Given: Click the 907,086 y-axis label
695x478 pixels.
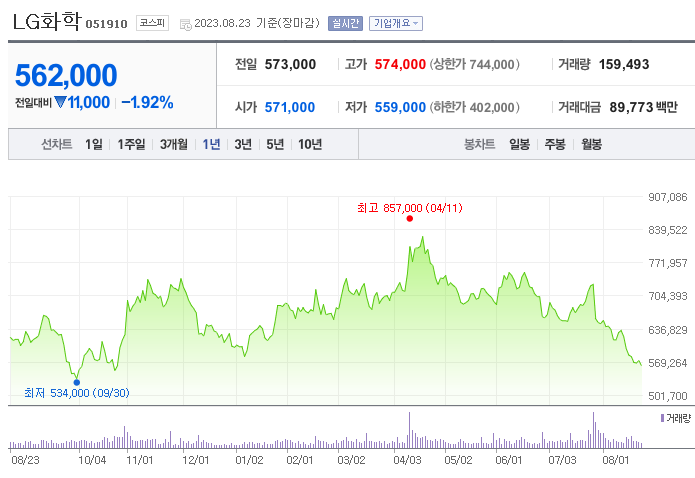Looking at the screenshot, I should 668,197.
